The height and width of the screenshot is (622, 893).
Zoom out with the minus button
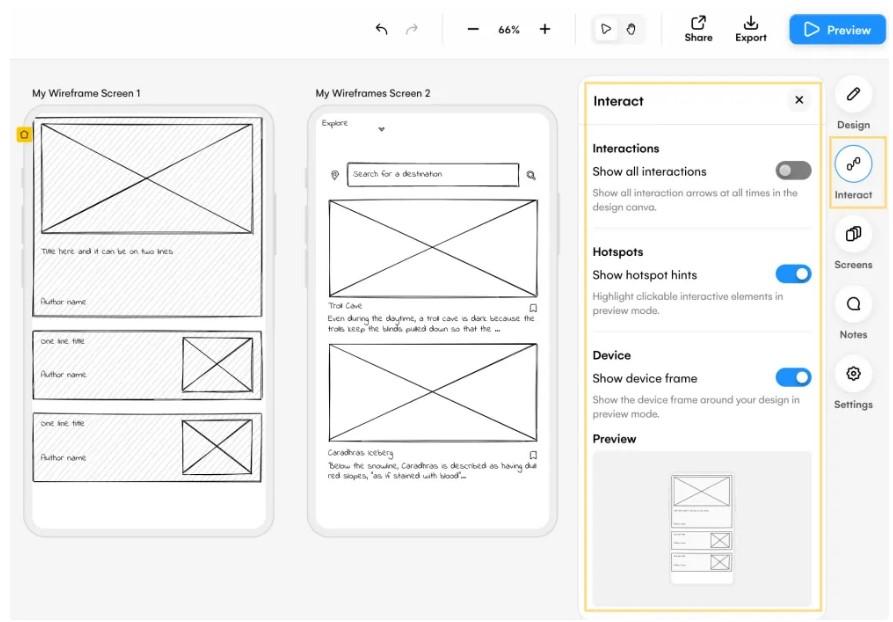pyautogui.click(x=473, y=30)
